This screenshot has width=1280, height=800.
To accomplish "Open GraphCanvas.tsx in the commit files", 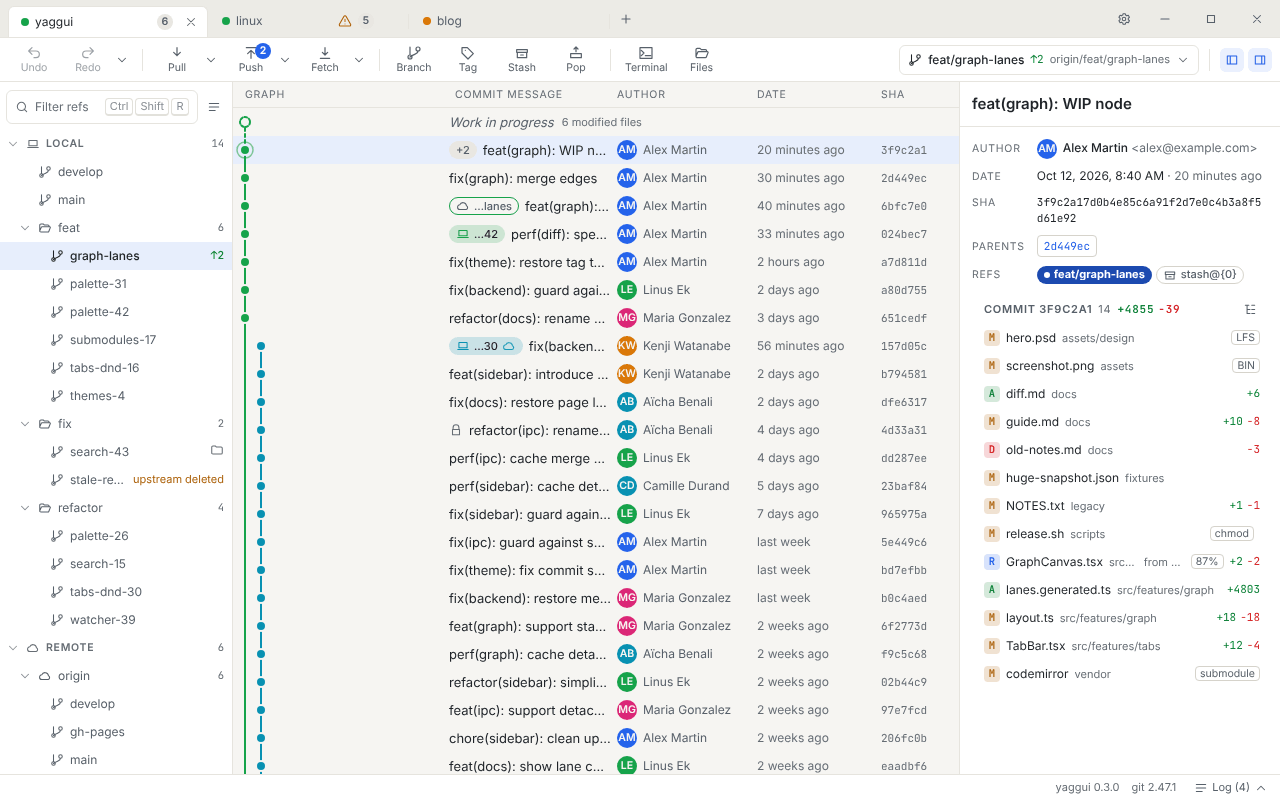I will 1120,562.
